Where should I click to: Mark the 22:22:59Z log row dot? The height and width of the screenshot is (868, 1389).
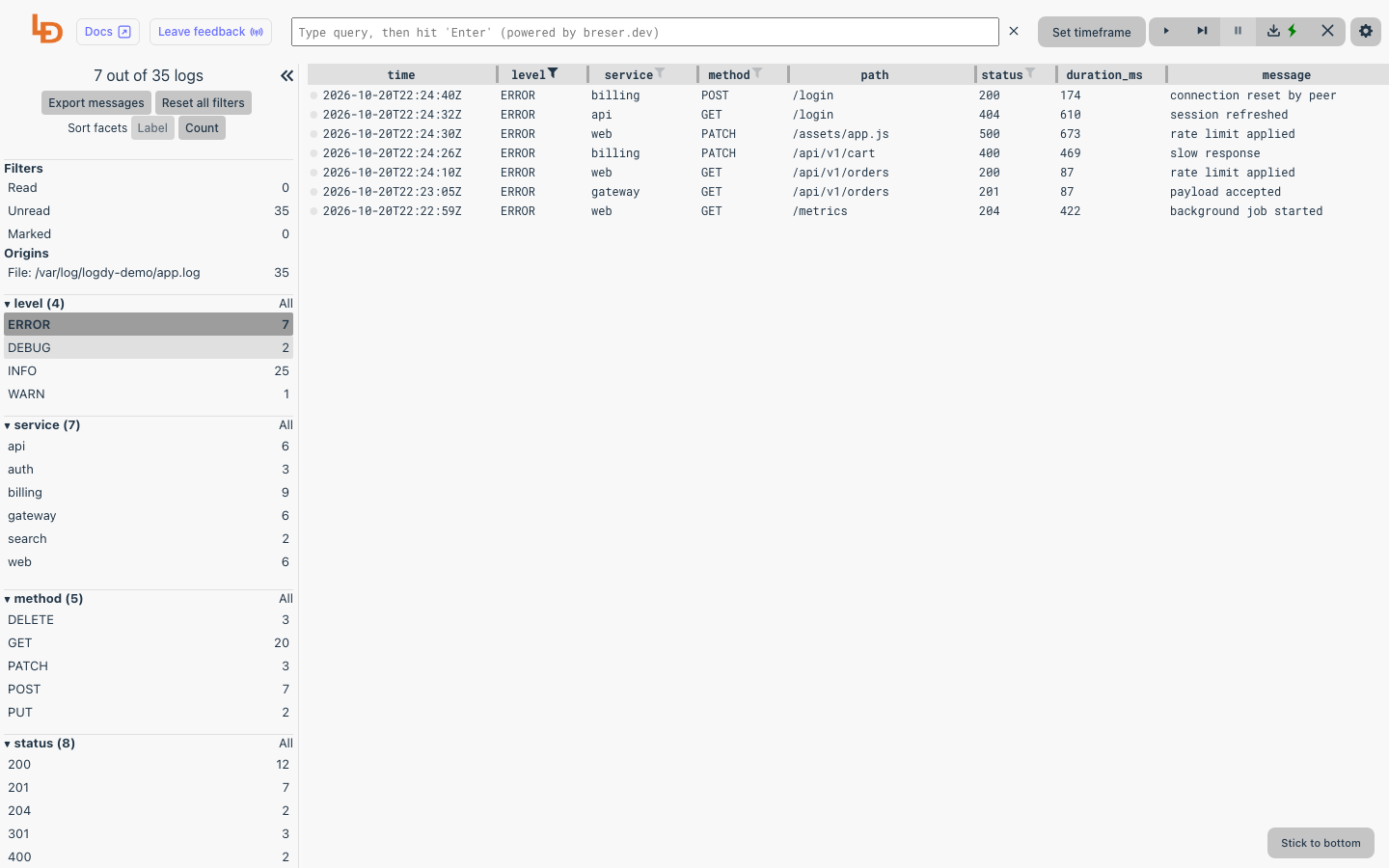313,211
